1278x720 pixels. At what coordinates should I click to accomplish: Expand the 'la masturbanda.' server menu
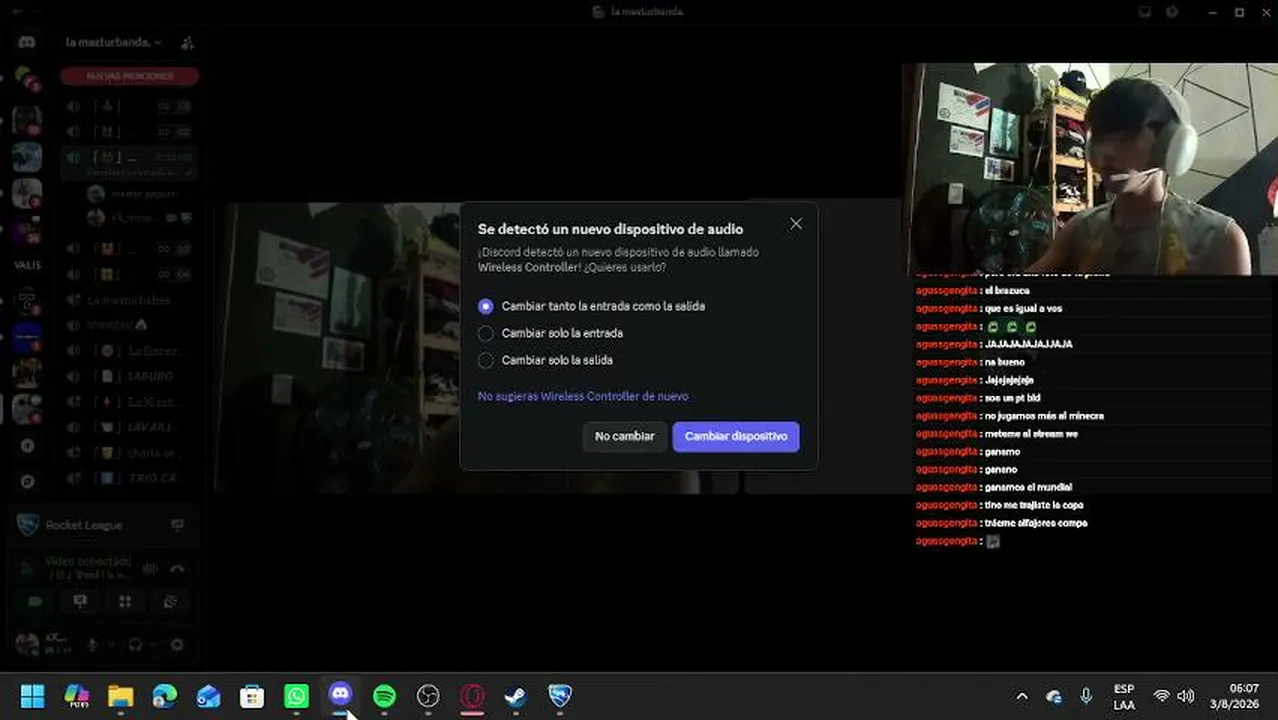click(113, 43)
